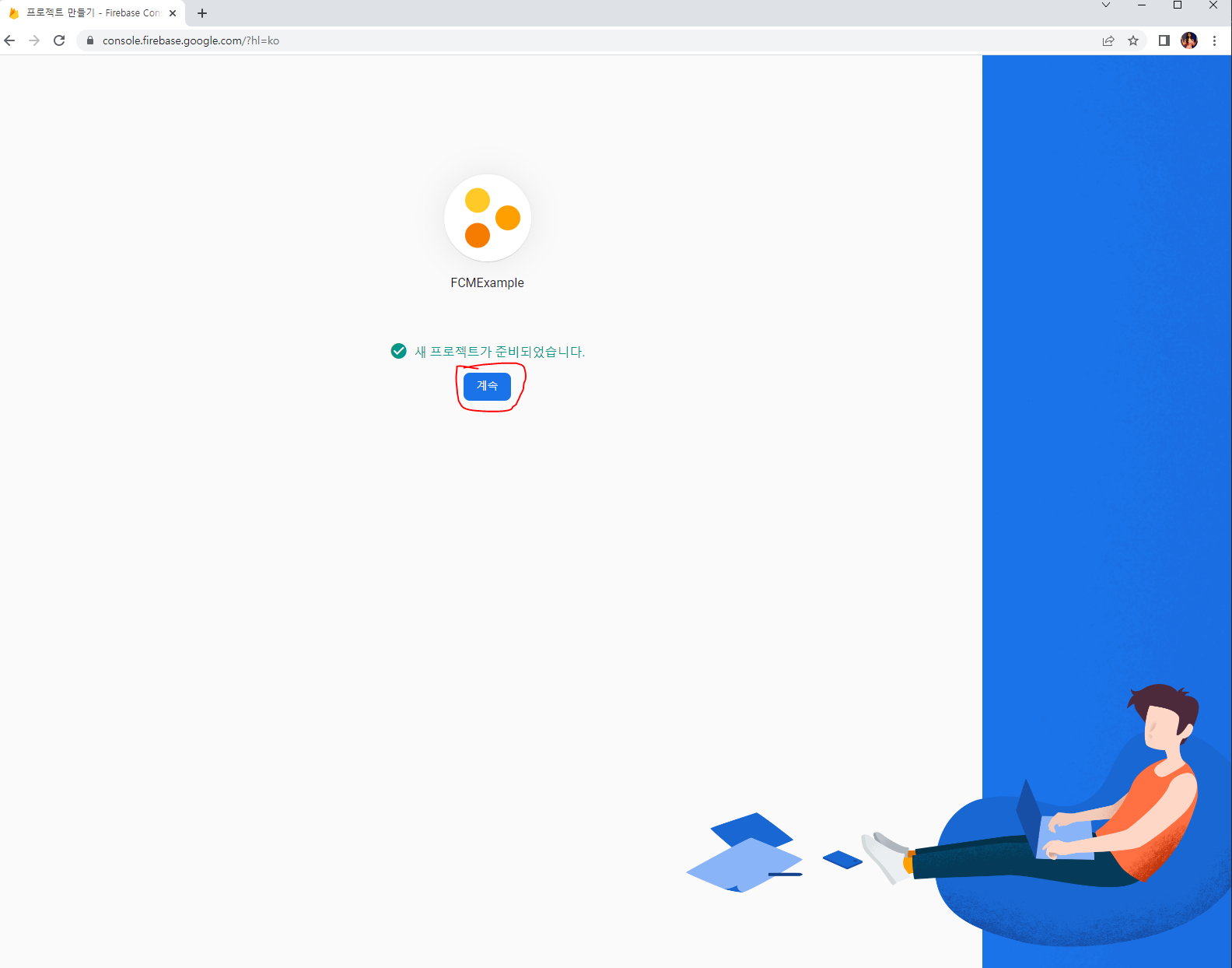View site info via lock icon

tap(90, 40)
